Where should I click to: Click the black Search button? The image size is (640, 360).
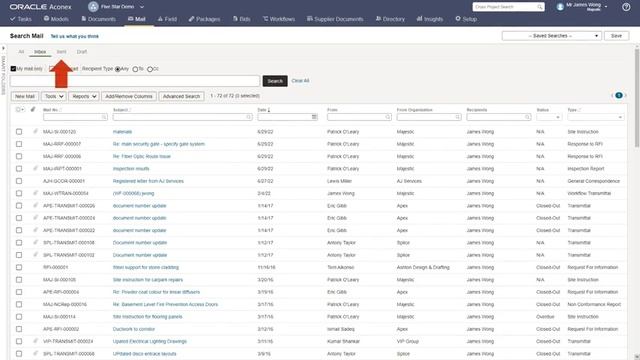pos(275,81)
